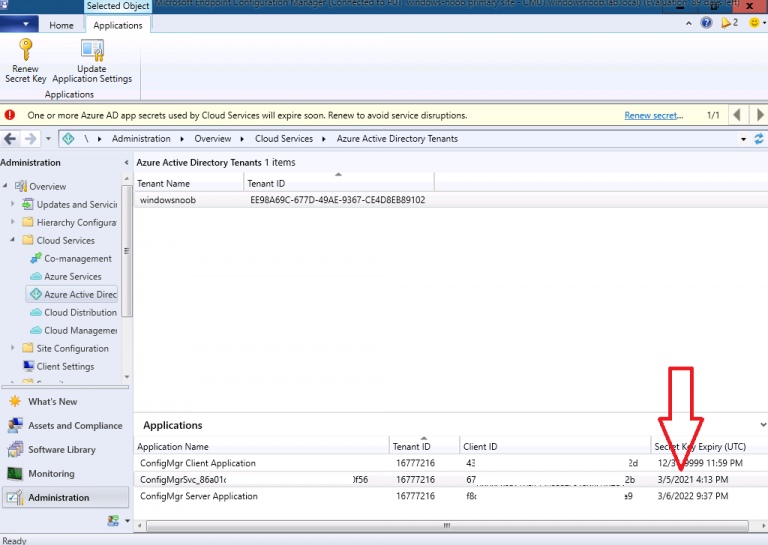Viewport: 768px width, 545px height.
Task: Select the Co-management node icon
Action: pyautogui.click(x=36, y=259)
